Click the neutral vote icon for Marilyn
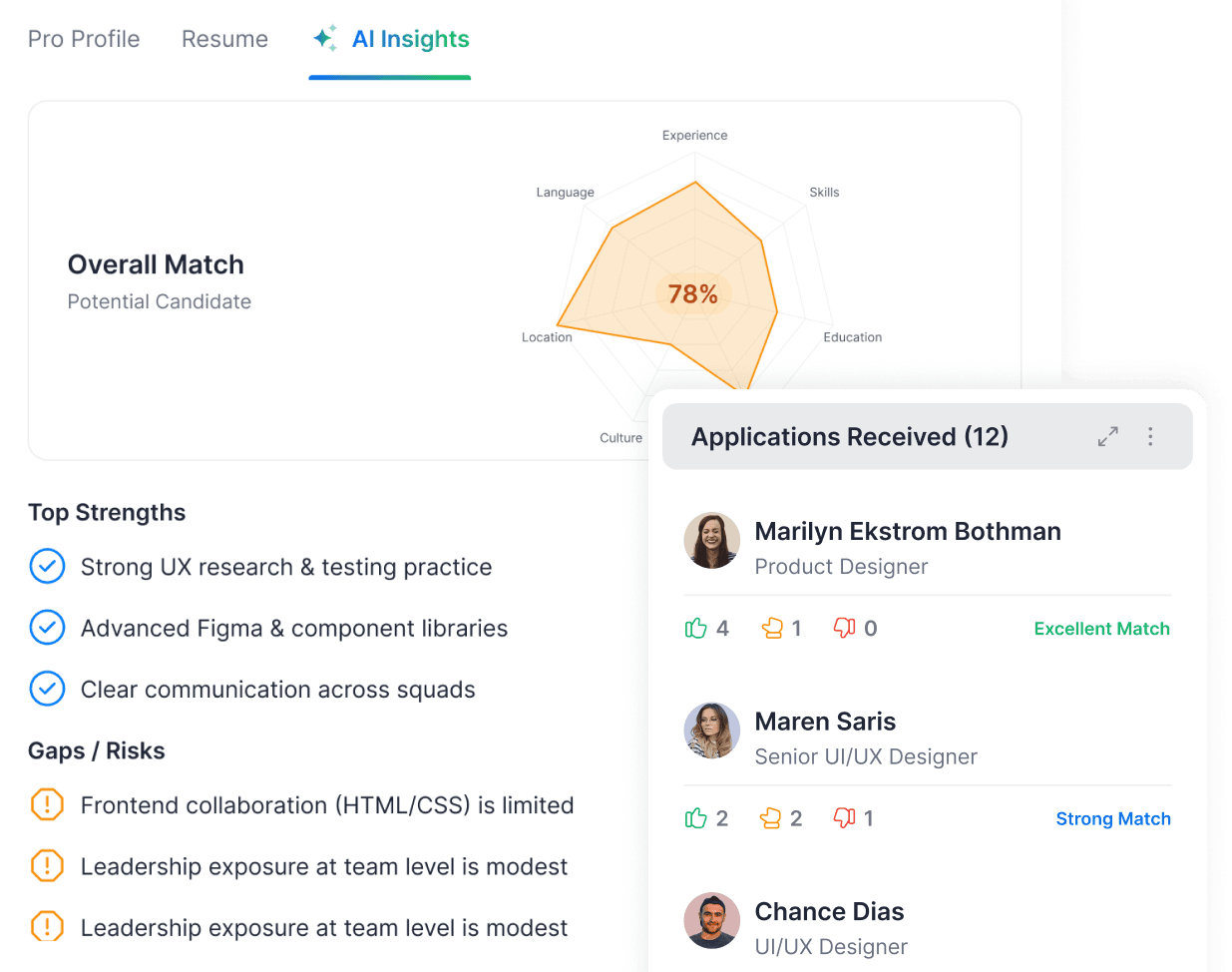Image resolution: width=1232 pixels, height=972 pixels. point(772,628)
